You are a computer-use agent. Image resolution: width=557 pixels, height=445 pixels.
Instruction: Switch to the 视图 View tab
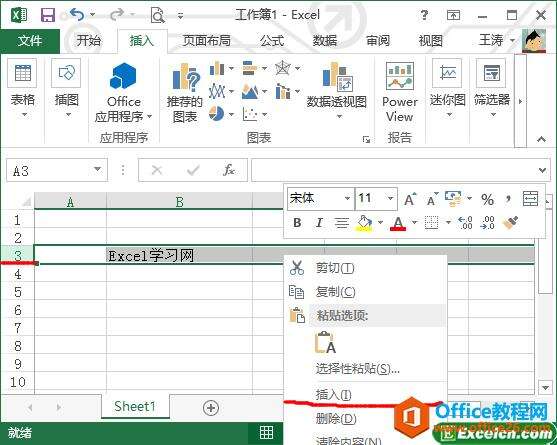point(431,41)
